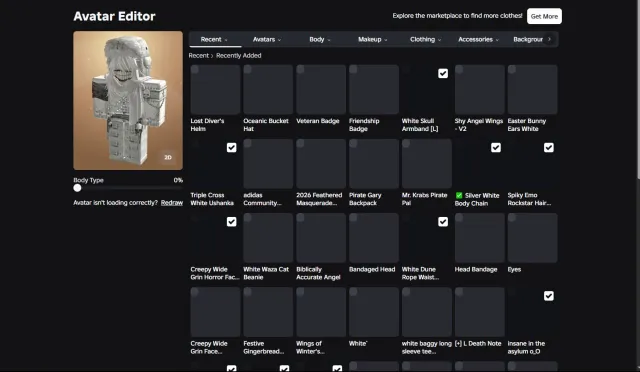The width and height of the screenshot is (640, 372).
Task: Uncheck Insane in the asylum item
Action: (x=549, y=296)
